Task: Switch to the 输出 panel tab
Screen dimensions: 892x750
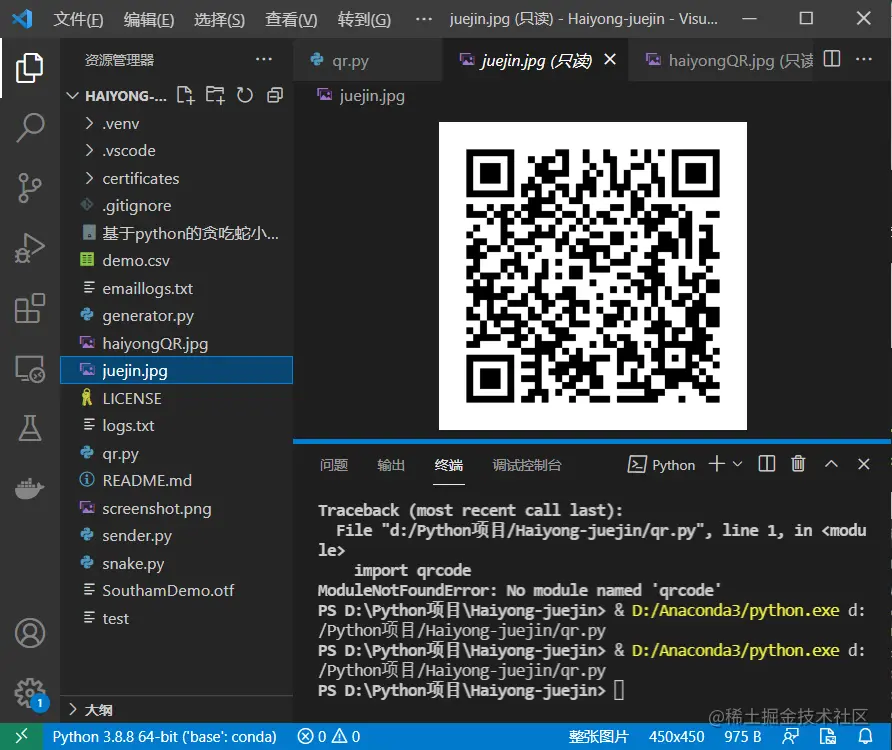Action: tap(391, 465)
